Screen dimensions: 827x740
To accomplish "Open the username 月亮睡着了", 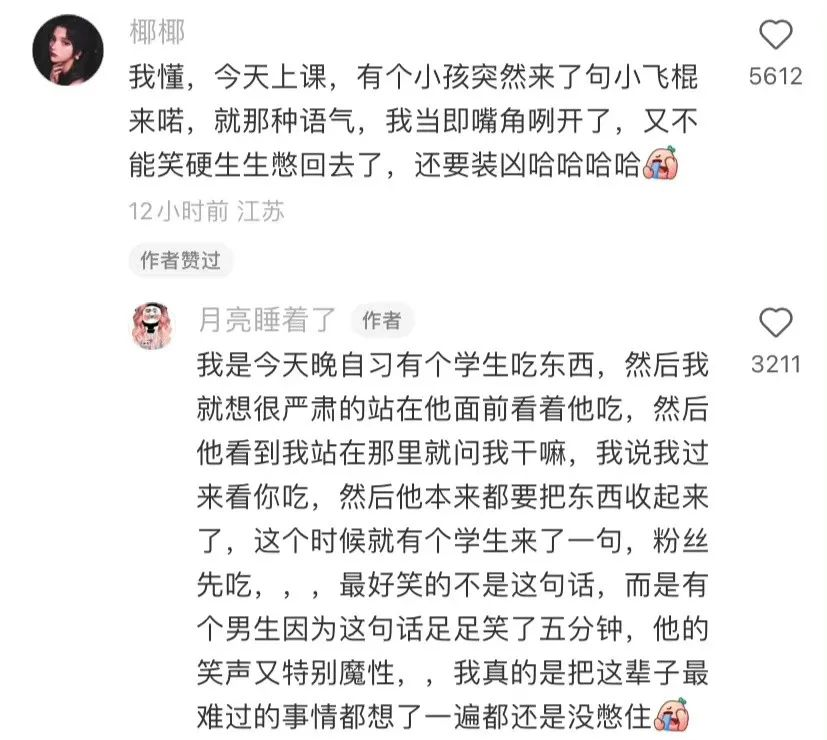I will click(267, 320).
